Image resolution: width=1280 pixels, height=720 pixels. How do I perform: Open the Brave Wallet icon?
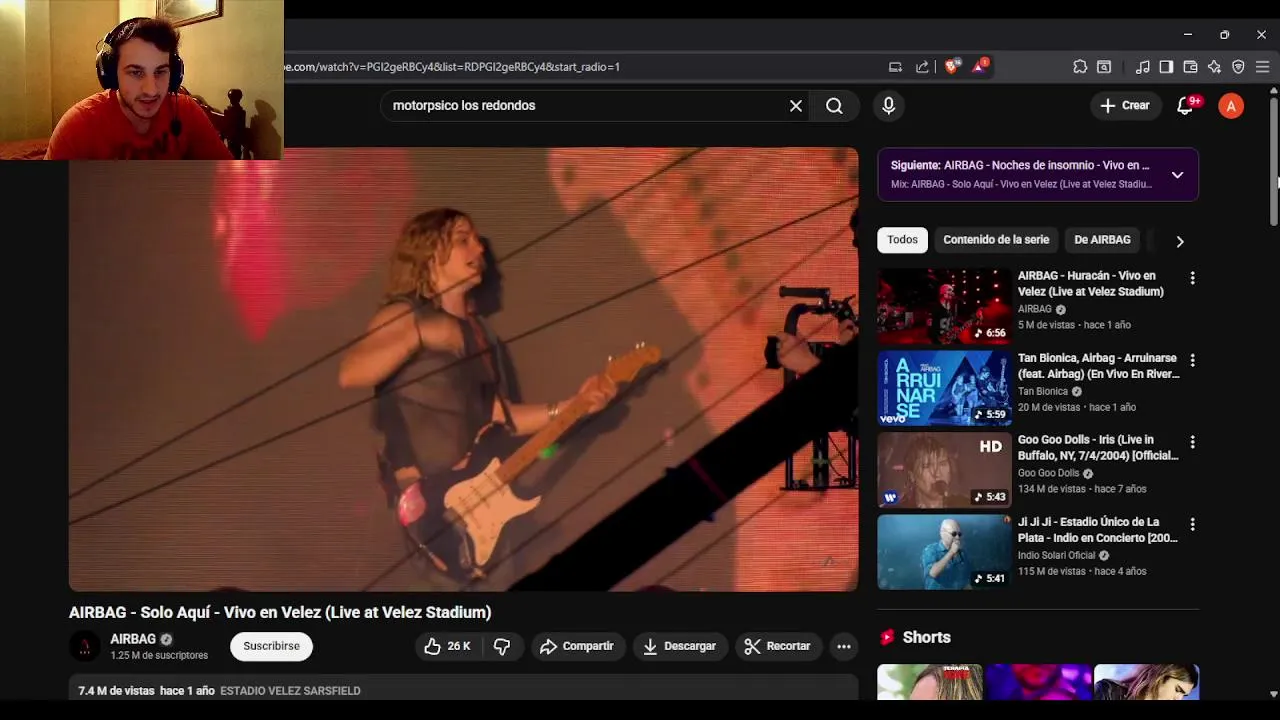point(1190,67)
